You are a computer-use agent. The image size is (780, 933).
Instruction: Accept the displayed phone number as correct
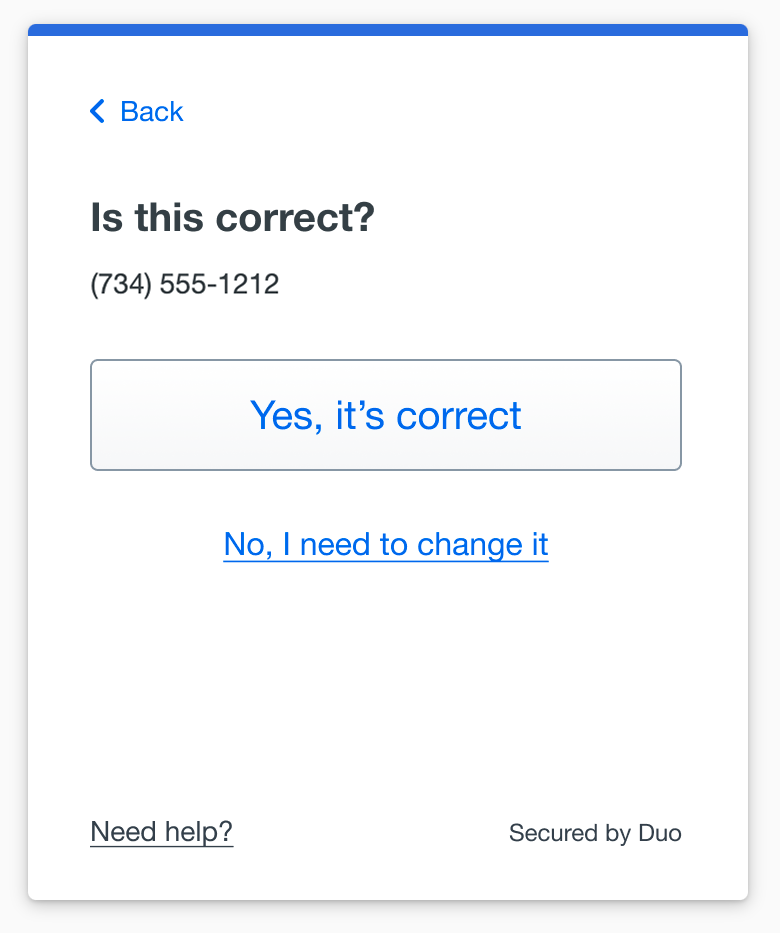click(386, 414)
